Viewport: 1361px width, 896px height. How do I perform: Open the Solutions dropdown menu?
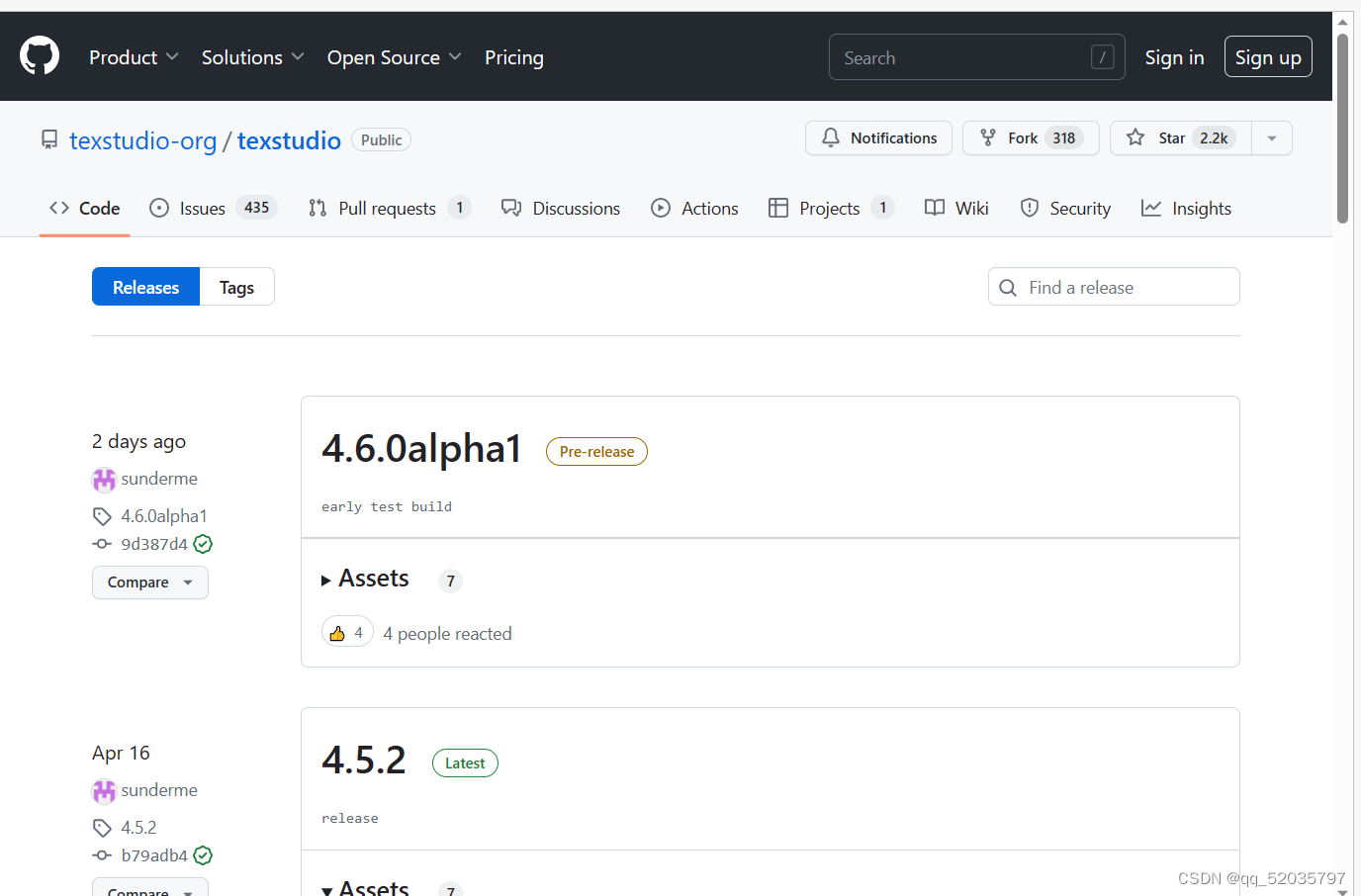click(x=252, y=57)
